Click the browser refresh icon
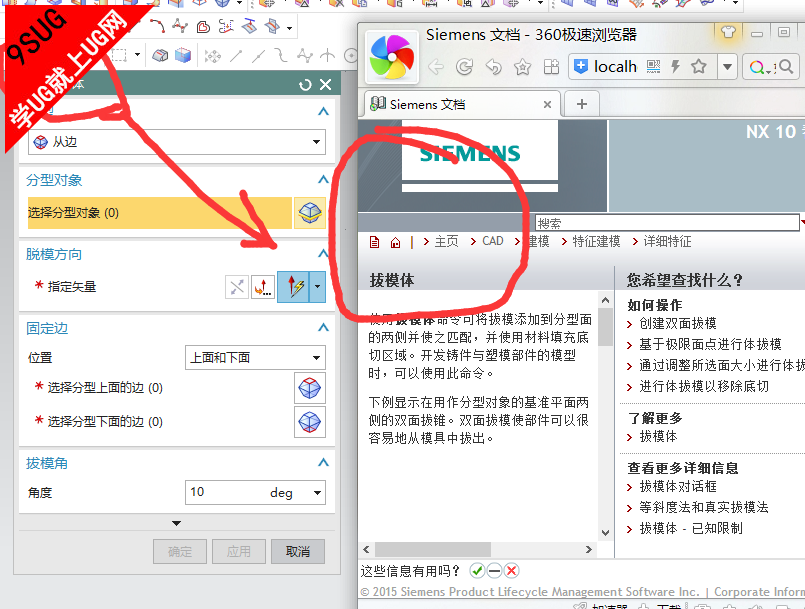Screen dimensions: 805x609 tap(464, 67)
